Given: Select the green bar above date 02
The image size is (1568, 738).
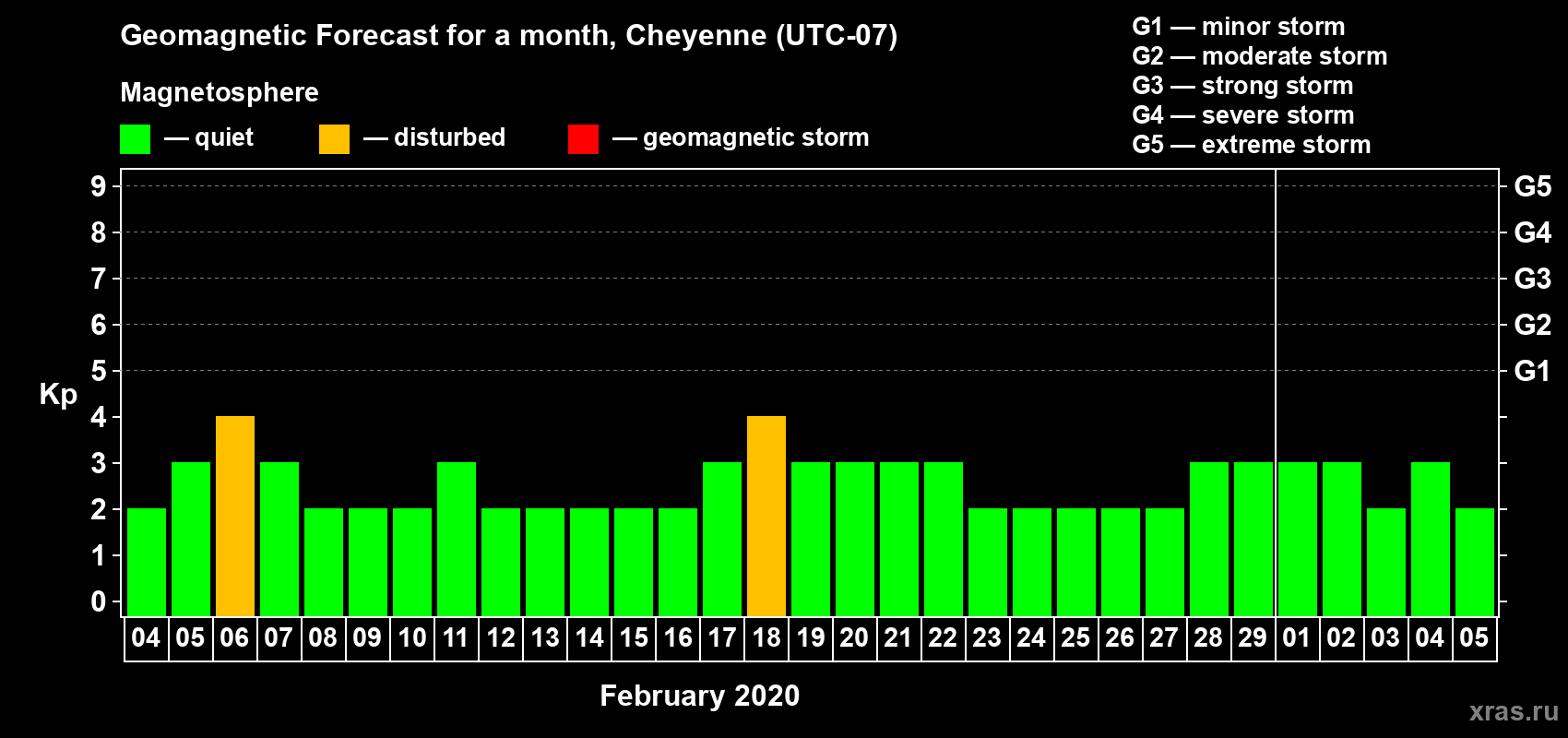Looking at the screenshot, I should 1342,540.
